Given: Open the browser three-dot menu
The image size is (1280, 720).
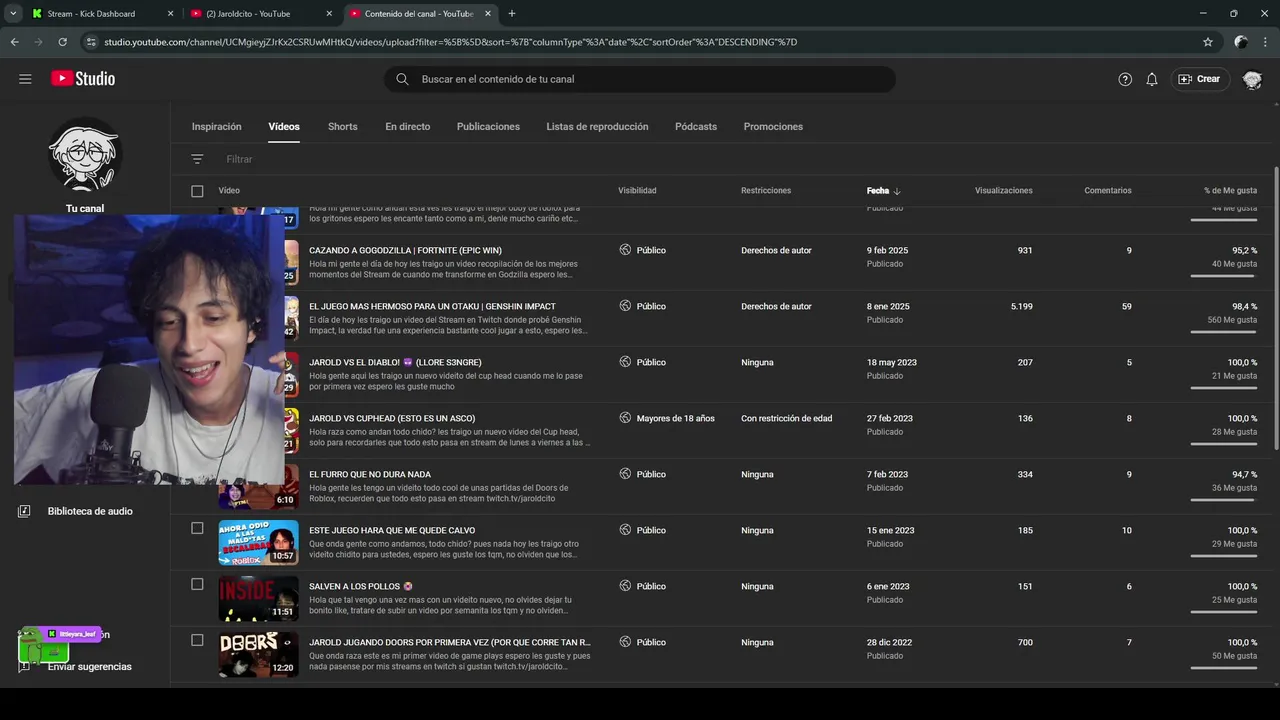Looking at the screenshot, I should [x=1266, y=42].
